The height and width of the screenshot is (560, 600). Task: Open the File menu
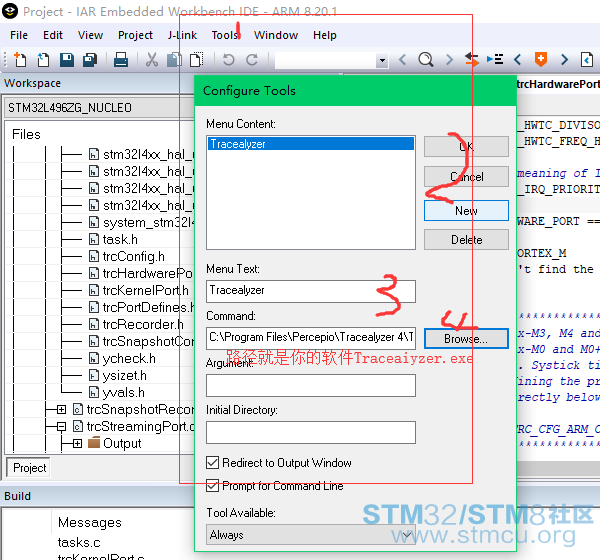pos(19,35)
